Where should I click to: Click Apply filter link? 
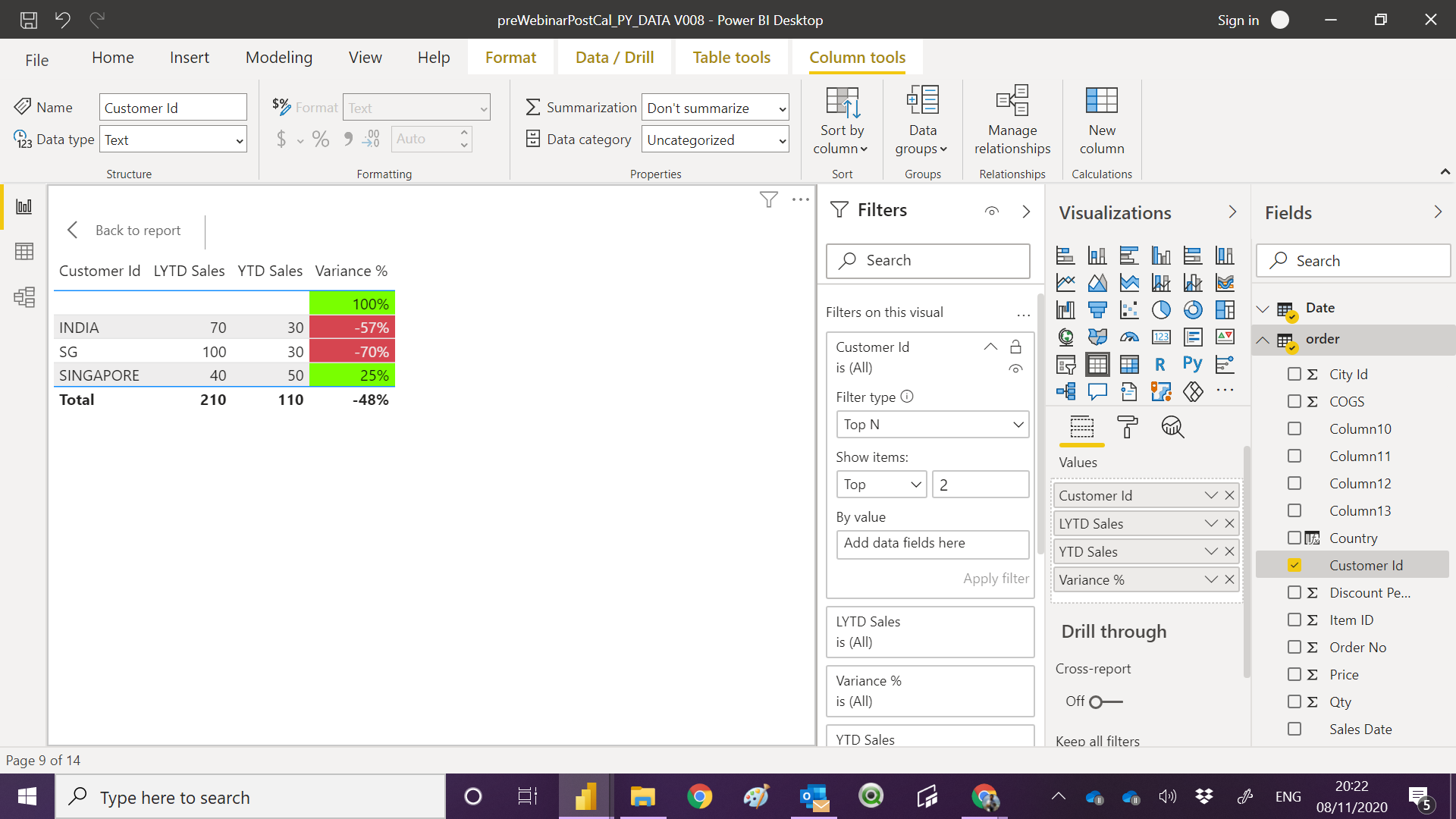click(996, 579)
